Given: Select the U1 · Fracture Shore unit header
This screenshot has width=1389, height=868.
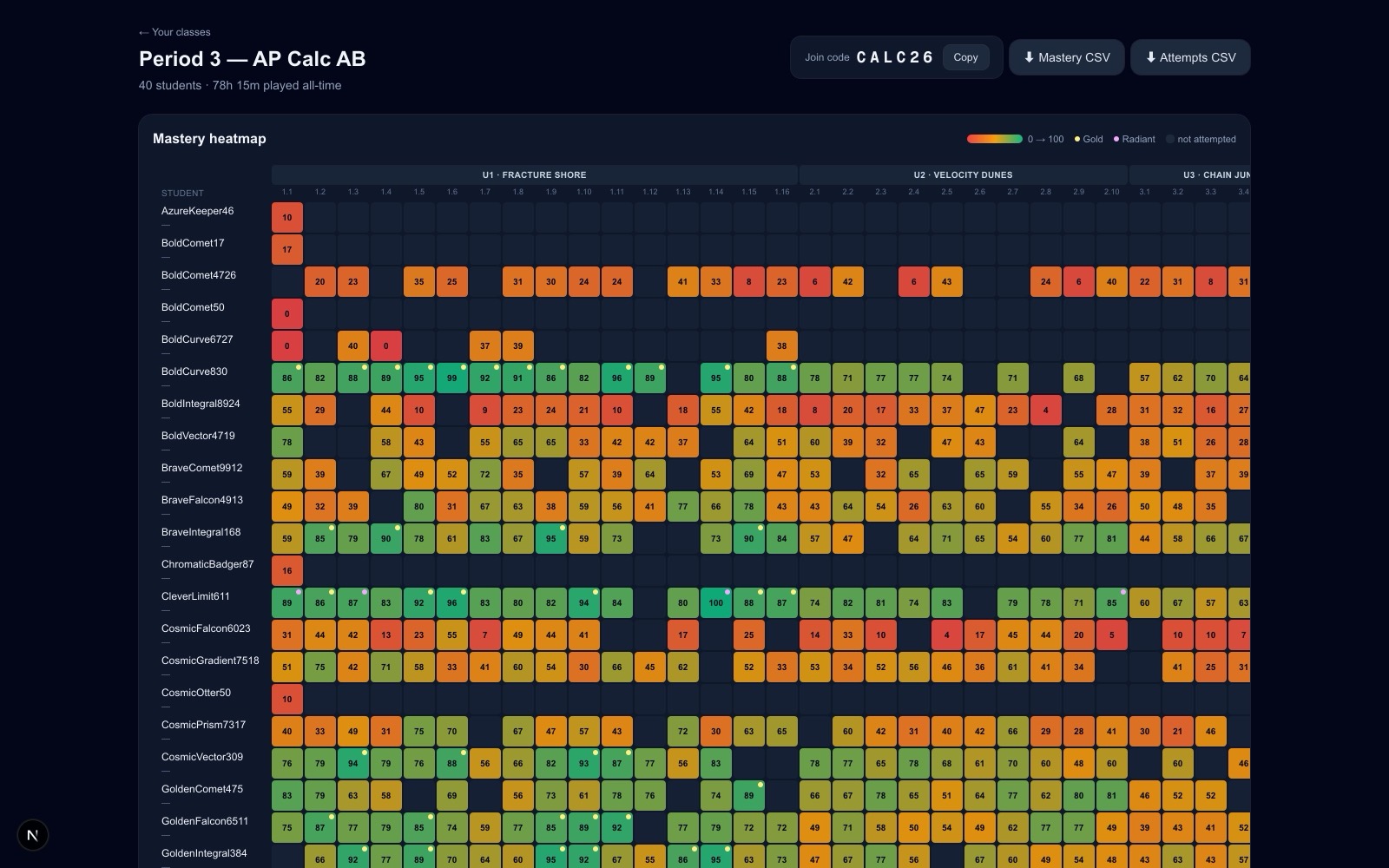Looking at the screenshot, I should 534,174.
